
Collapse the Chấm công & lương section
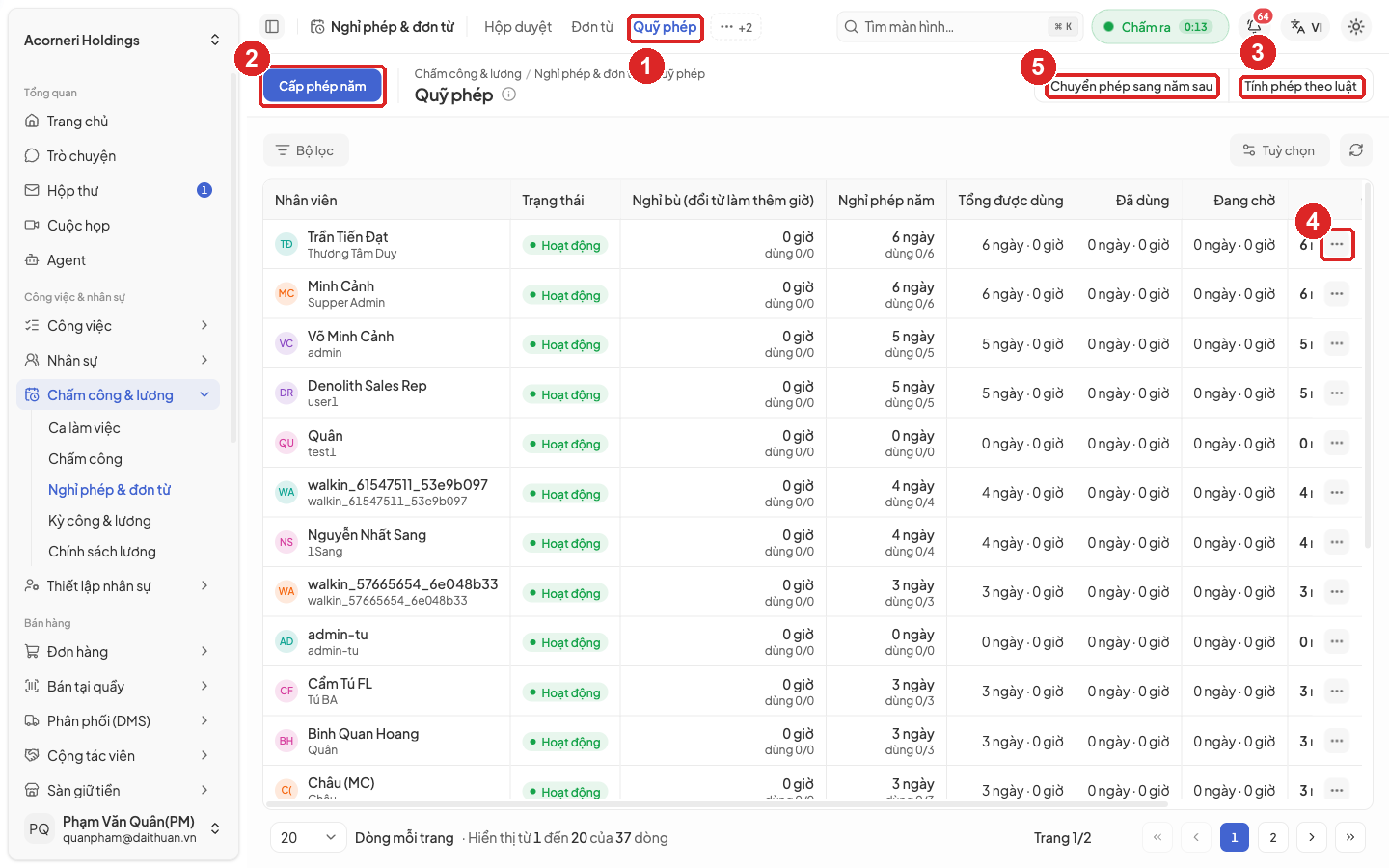click(118, 395)
